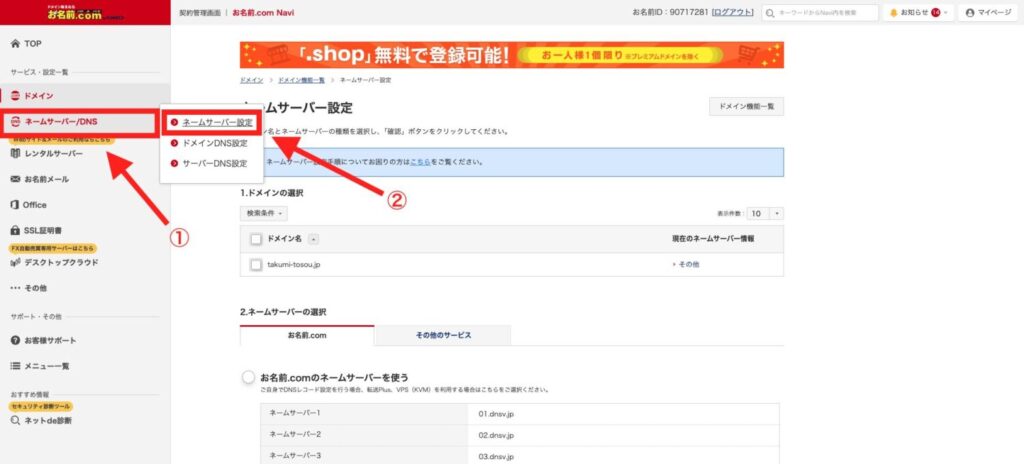The width and height of the screenshot is (1024, 464).
Task: Click the ネームサーバー2 row label
Action: (x=295, y=435)
